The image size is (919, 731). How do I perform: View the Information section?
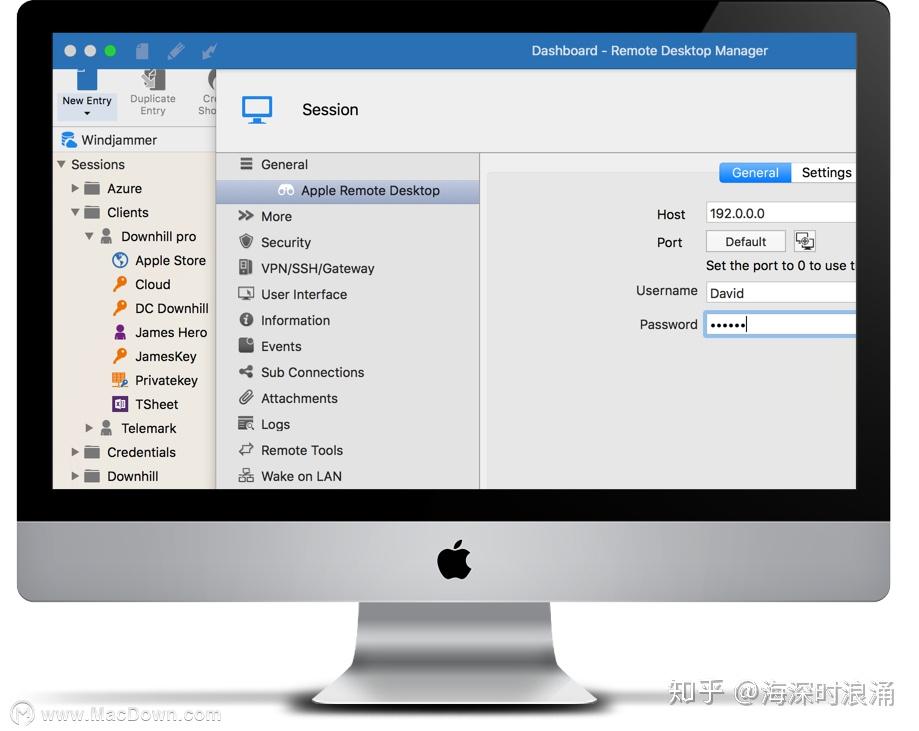(x=295, y=320)
